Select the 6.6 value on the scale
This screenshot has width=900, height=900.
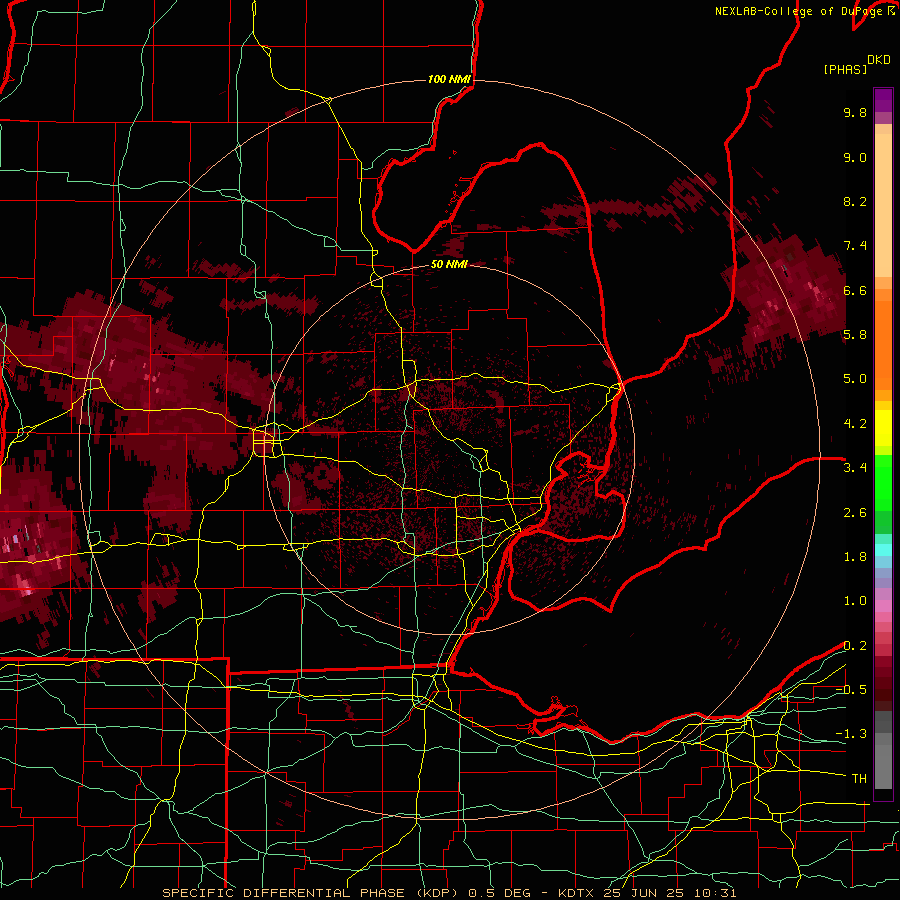point(855,290)
